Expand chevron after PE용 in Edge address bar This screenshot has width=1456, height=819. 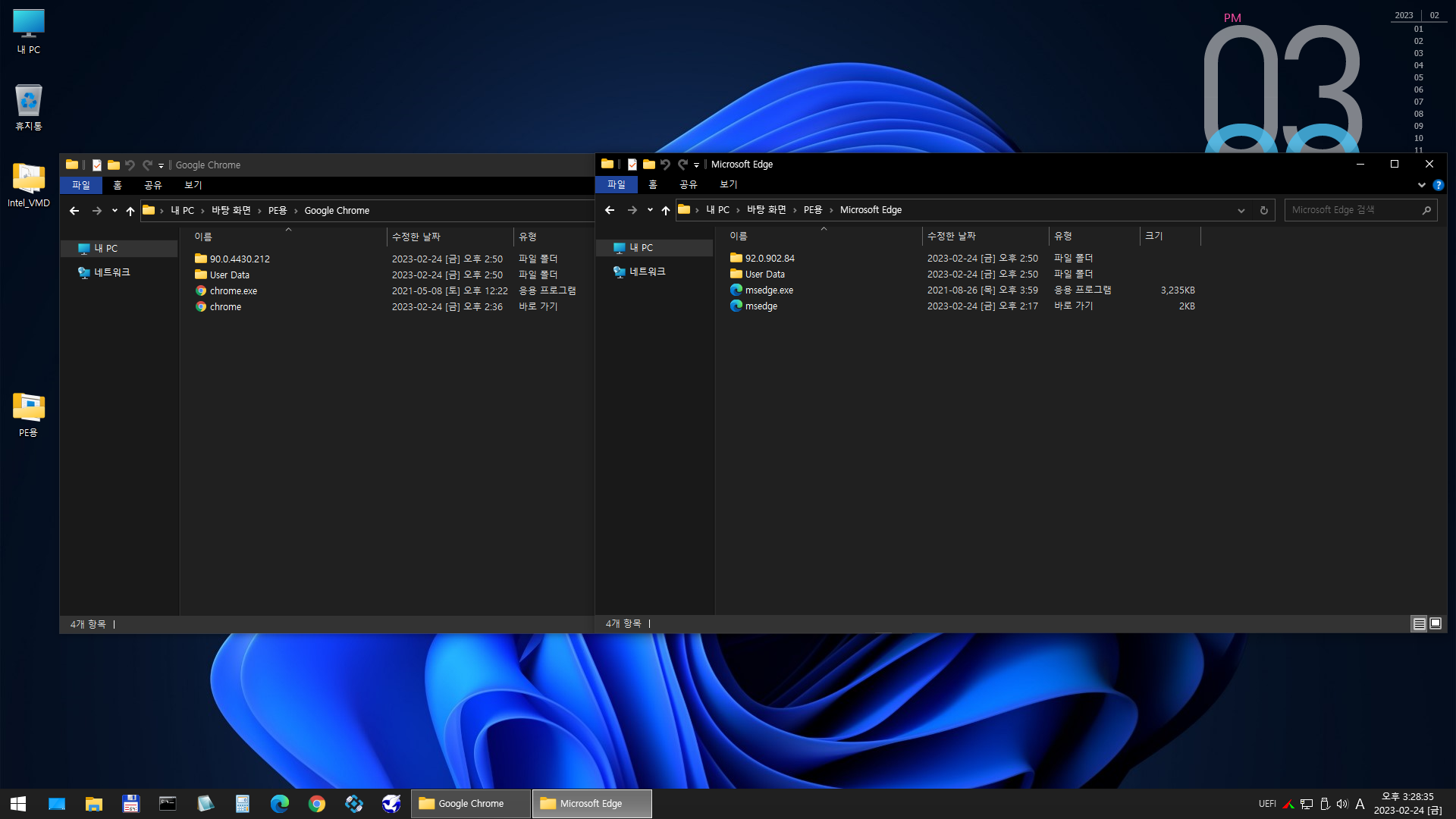coord(831,210)
